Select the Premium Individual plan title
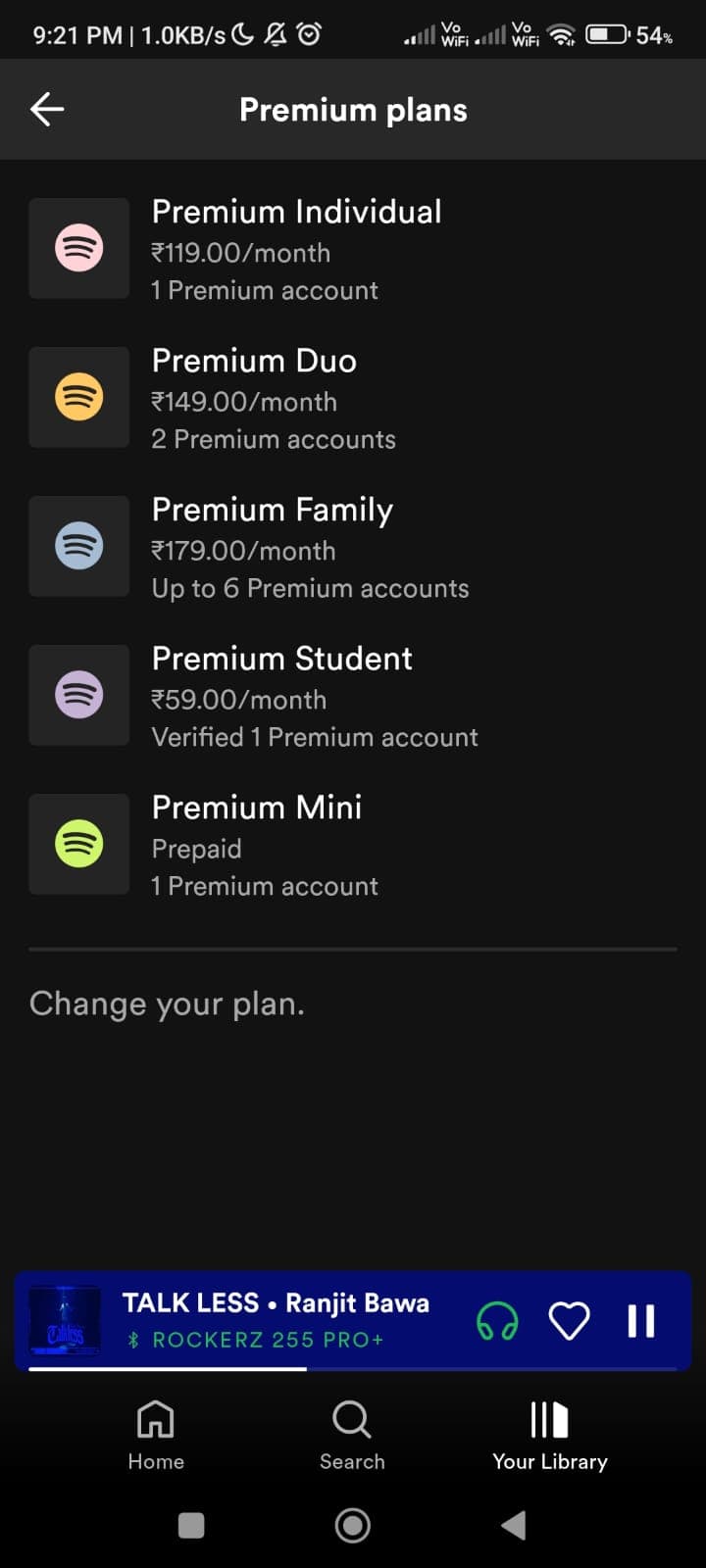This screenshot has height=1568, width=706. (x=296, y=212)
